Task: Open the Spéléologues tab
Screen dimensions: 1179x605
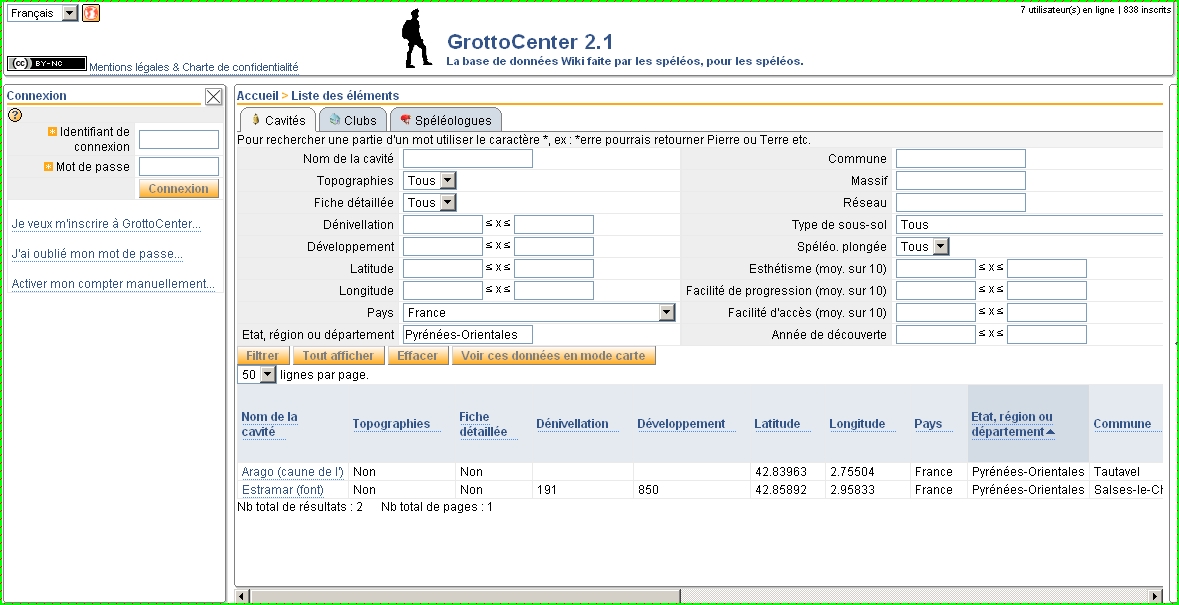Action: coord(445,120)
